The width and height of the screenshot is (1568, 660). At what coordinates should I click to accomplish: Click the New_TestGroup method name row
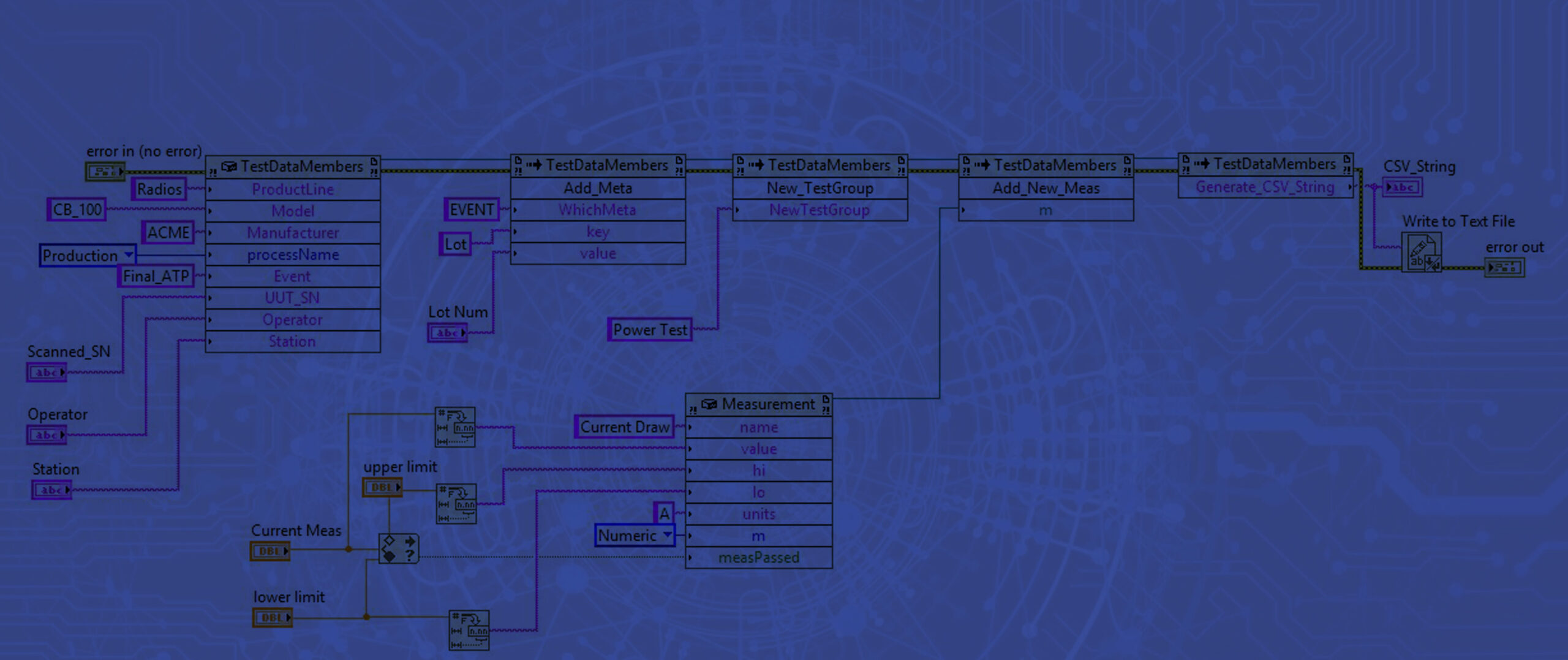pyautogui.click(x=820, y=188)
